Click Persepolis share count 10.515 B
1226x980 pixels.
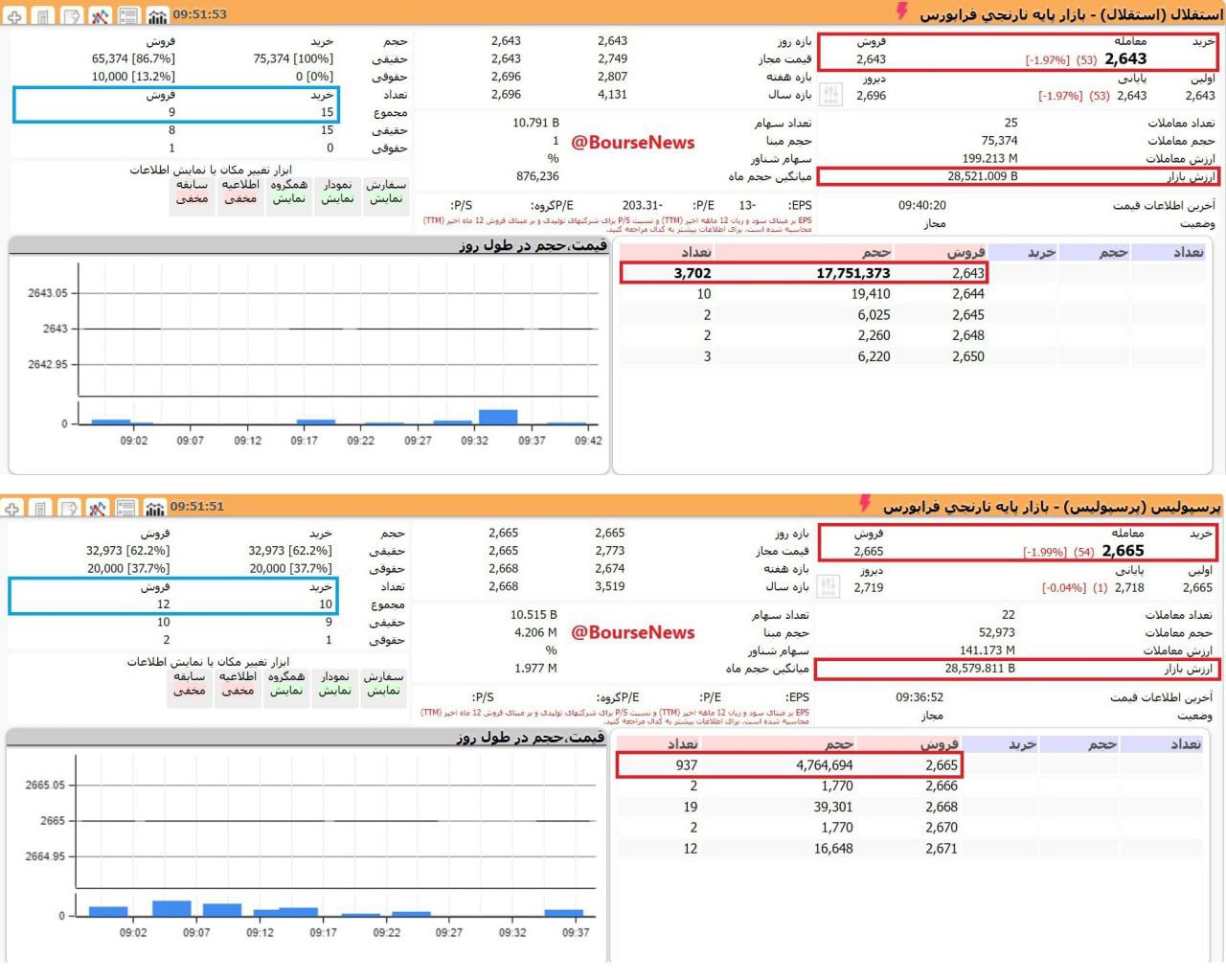pos(533,614)
